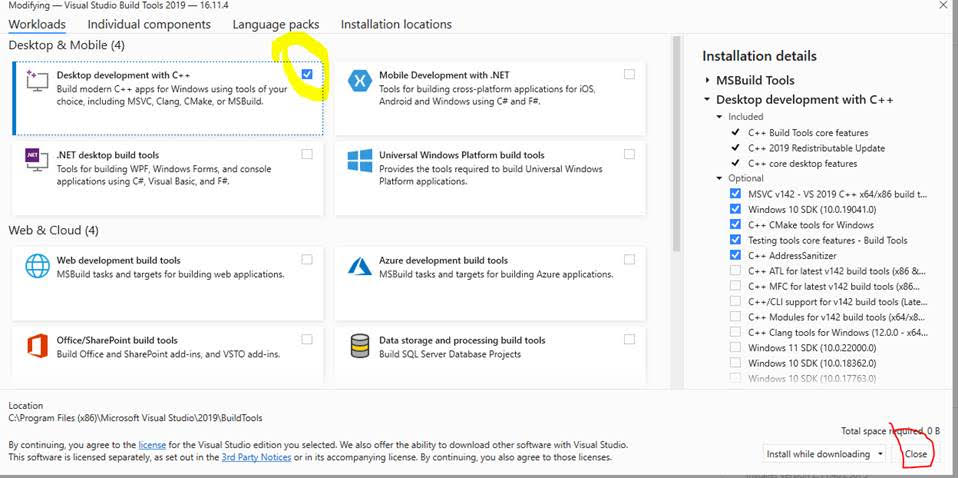Enable C++ ATL for latest v142 build tools
The width and height of the screenshot is (958, 478).
pyautogui.click(x=735, y=270)
